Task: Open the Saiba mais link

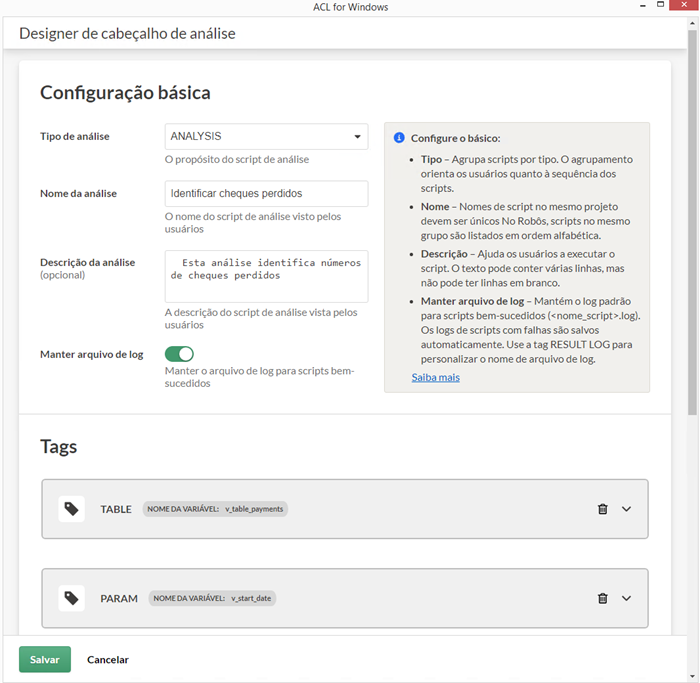Action: click(435, 377)
